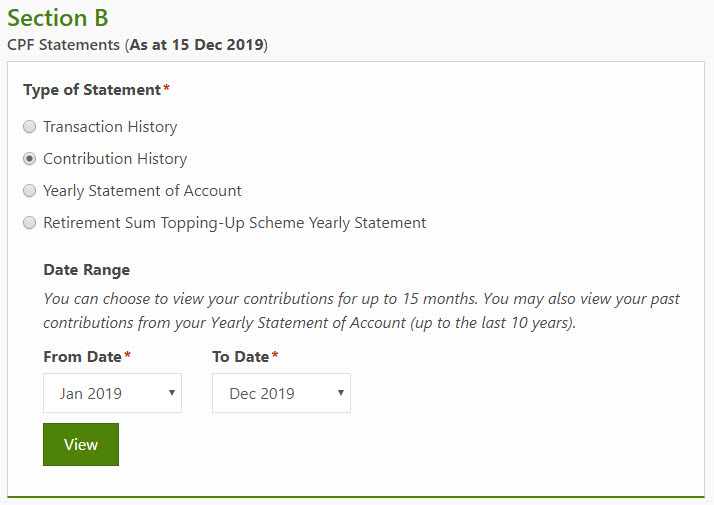Pick the Retirement Sum Topping-Up Scheme radio button
The width and height of the screenshot is (714, 505).
pyautogui.click(x=30, y=223)
